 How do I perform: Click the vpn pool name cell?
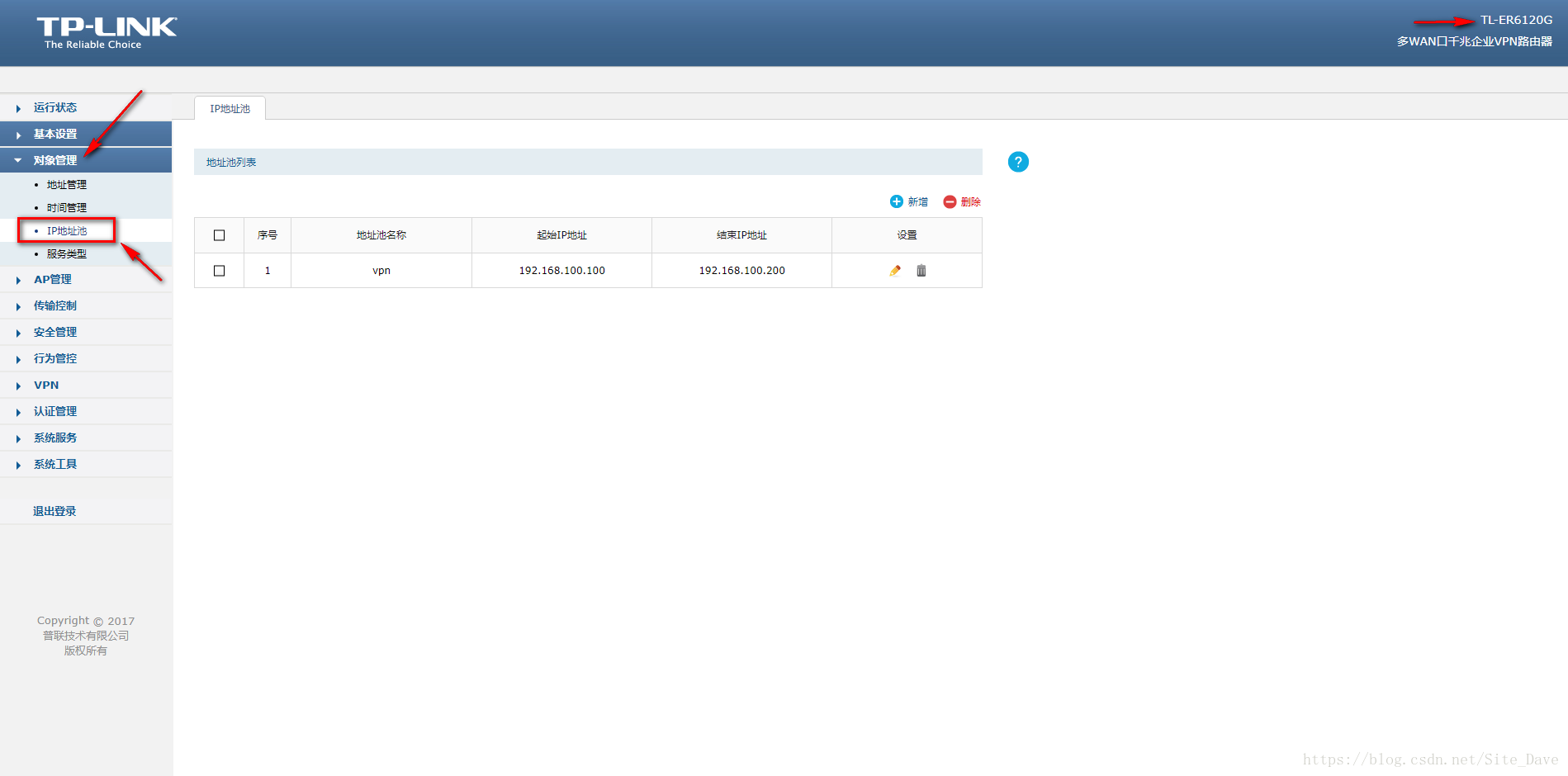[381, 271]
